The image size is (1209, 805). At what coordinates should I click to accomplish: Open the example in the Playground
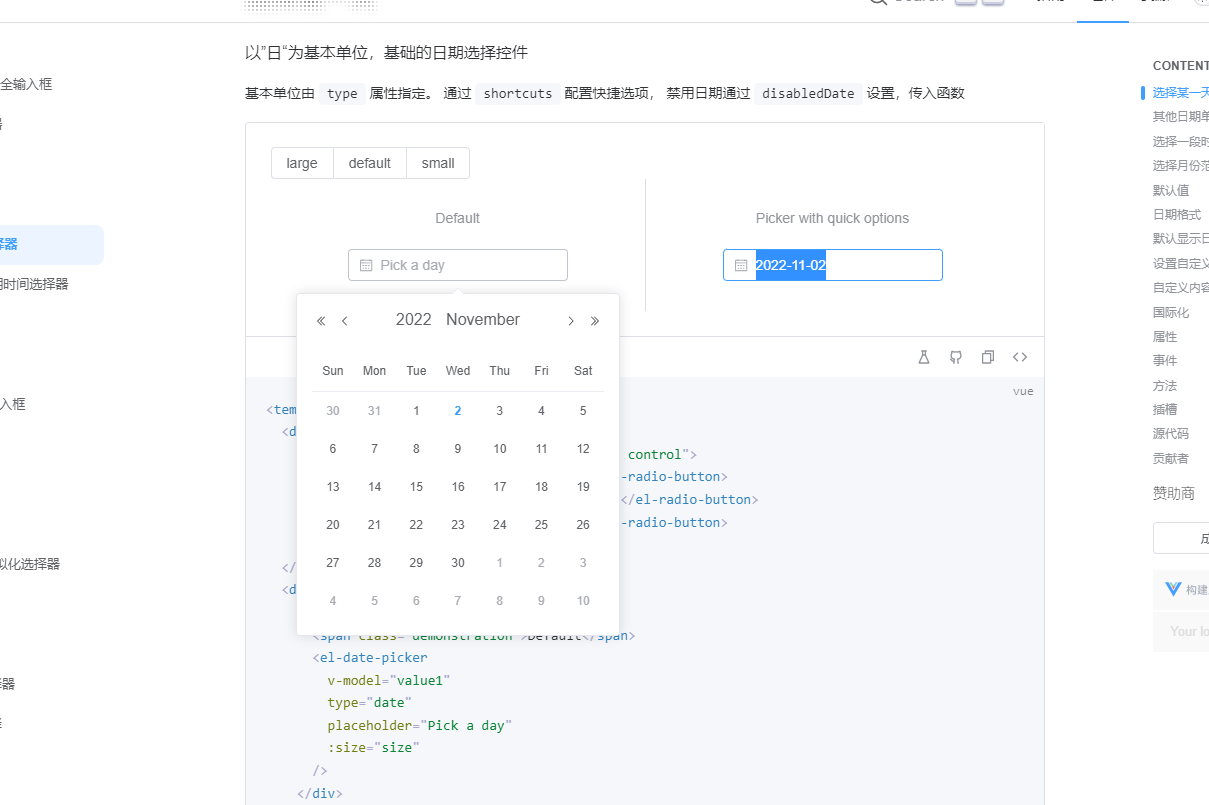923,356
